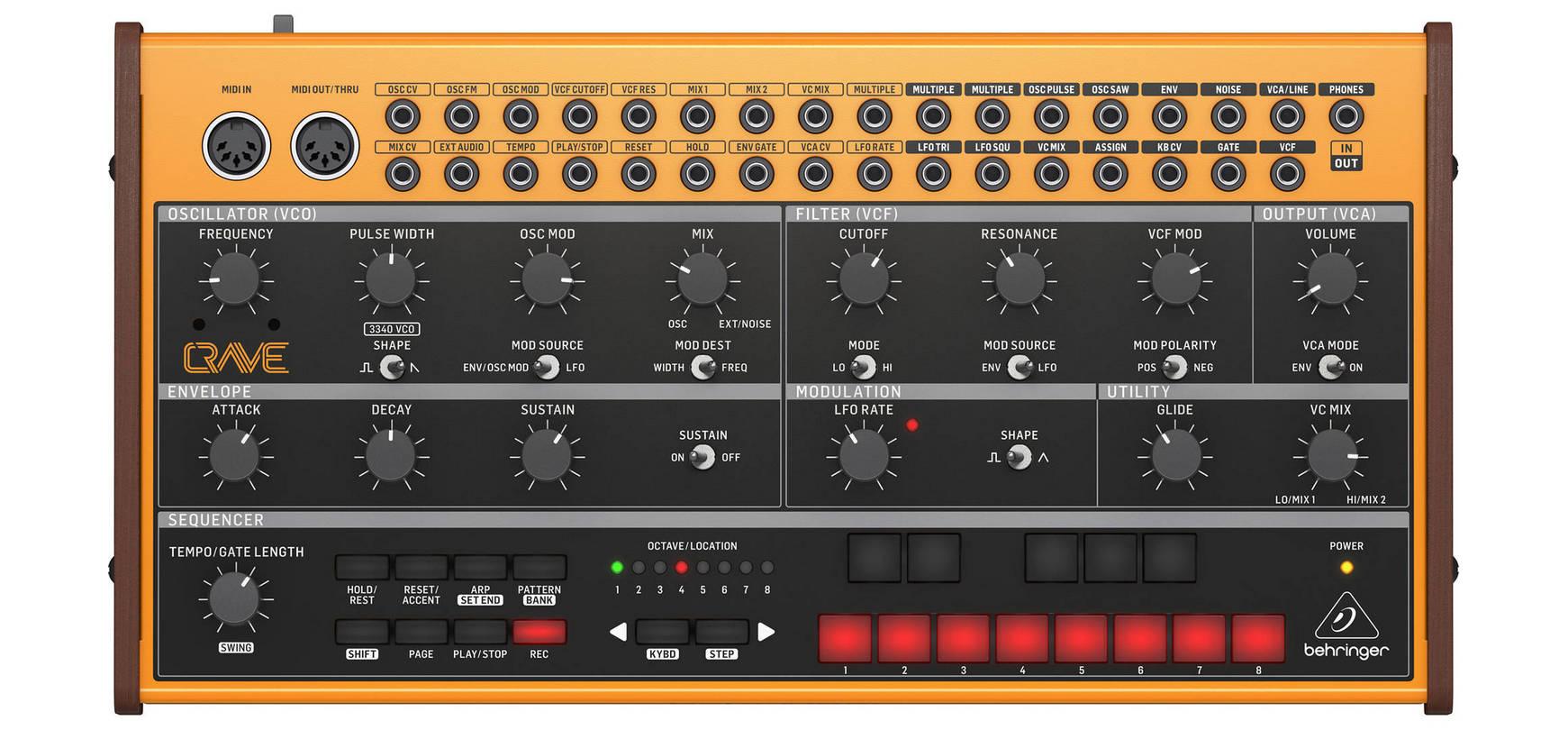1568x730 pixels.
Task: Click the VCF RES patch jack
Action: (x=639, y=116)
